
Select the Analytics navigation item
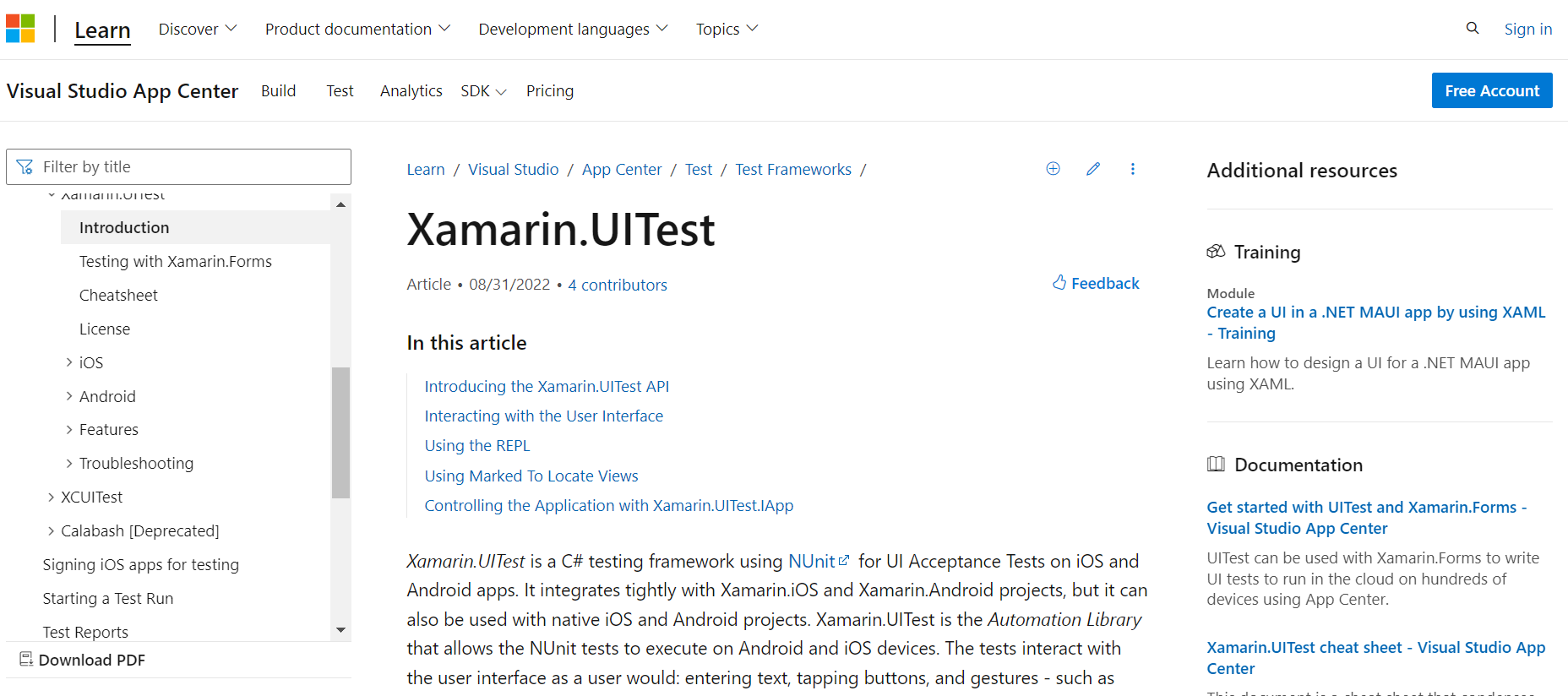(411, 91)
